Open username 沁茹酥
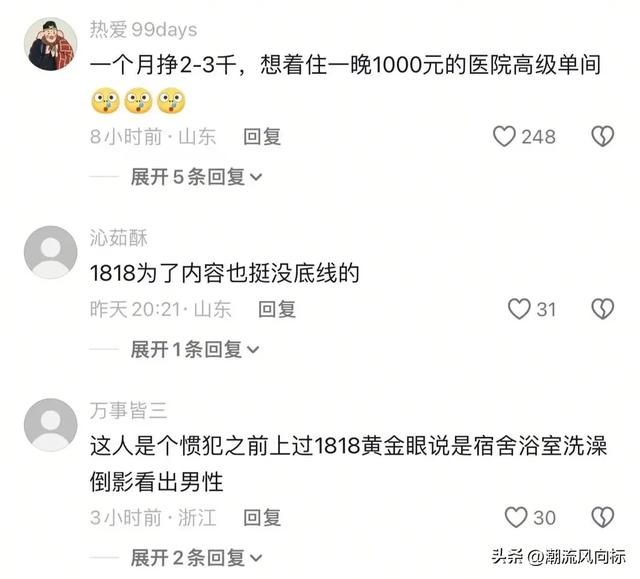 [119, 238]
